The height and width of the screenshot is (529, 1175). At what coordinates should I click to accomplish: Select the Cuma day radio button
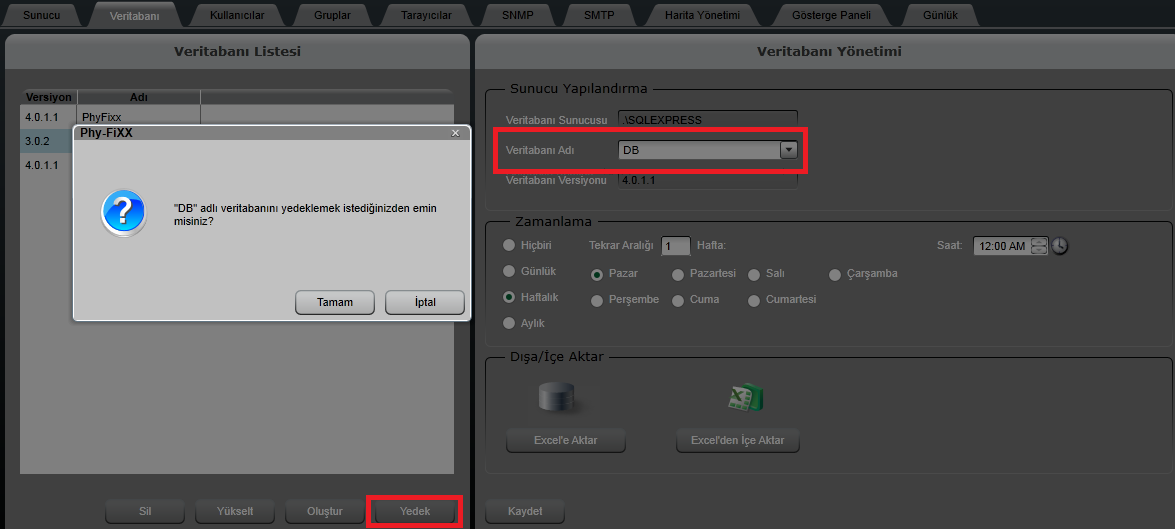coord(678,300)
